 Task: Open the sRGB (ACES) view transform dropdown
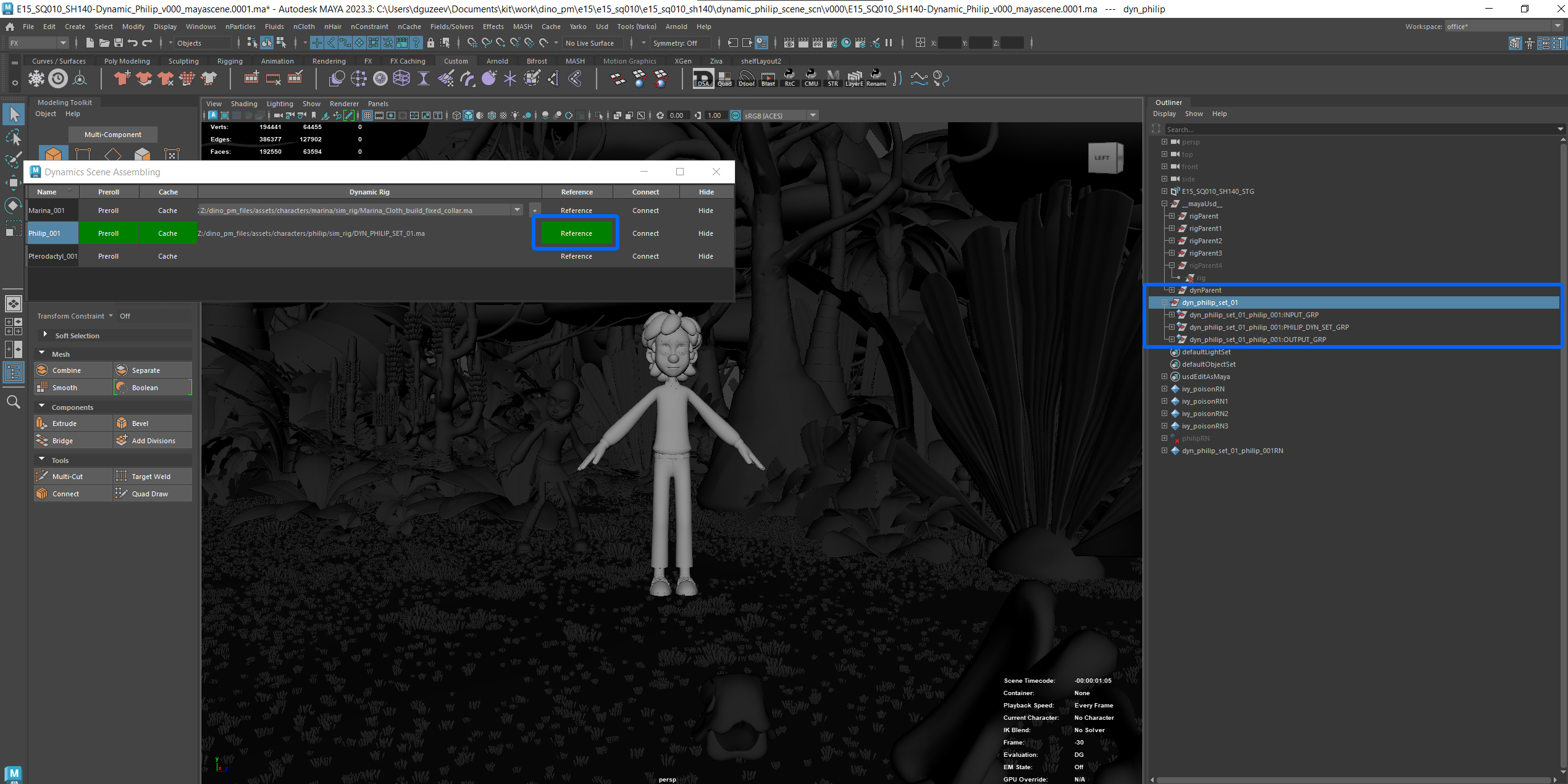pyautogui.click(x=813, y=115)
